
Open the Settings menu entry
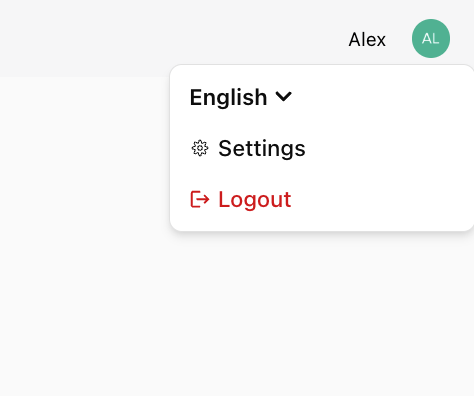248,148
